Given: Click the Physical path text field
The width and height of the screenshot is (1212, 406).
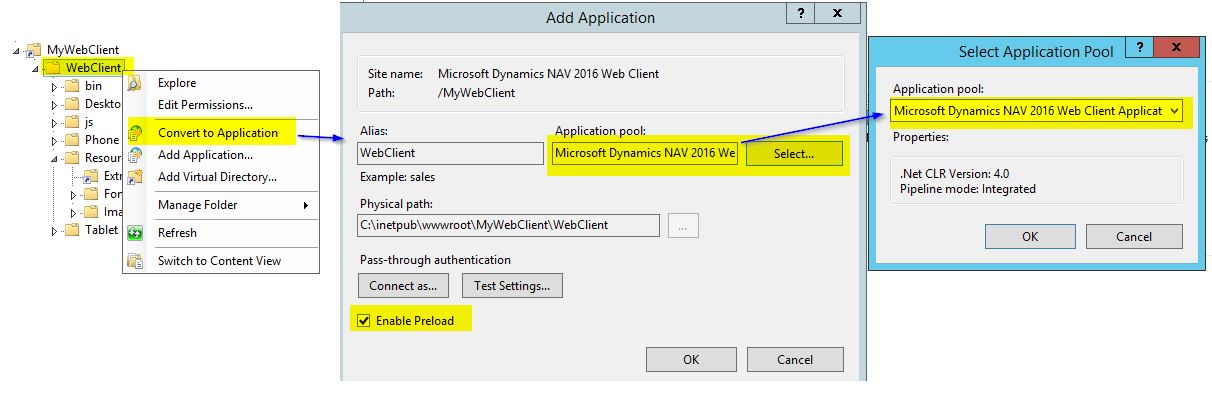Looking at the screenshot, I should 509,225.
